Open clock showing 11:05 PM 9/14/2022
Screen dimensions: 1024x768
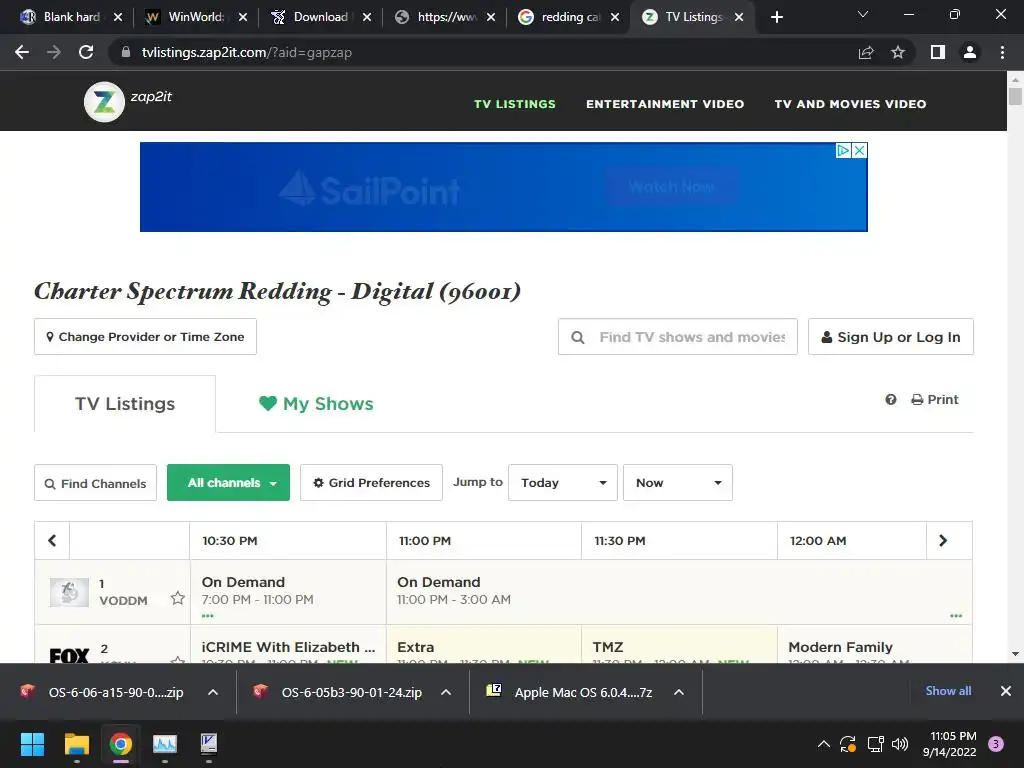click(x=950, y=744)
